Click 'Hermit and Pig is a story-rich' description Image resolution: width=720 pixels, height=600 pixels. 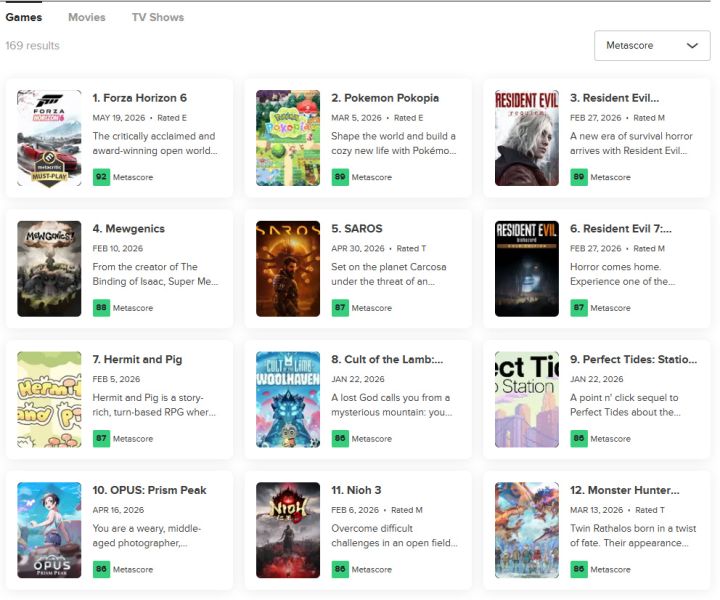[154, 405]
